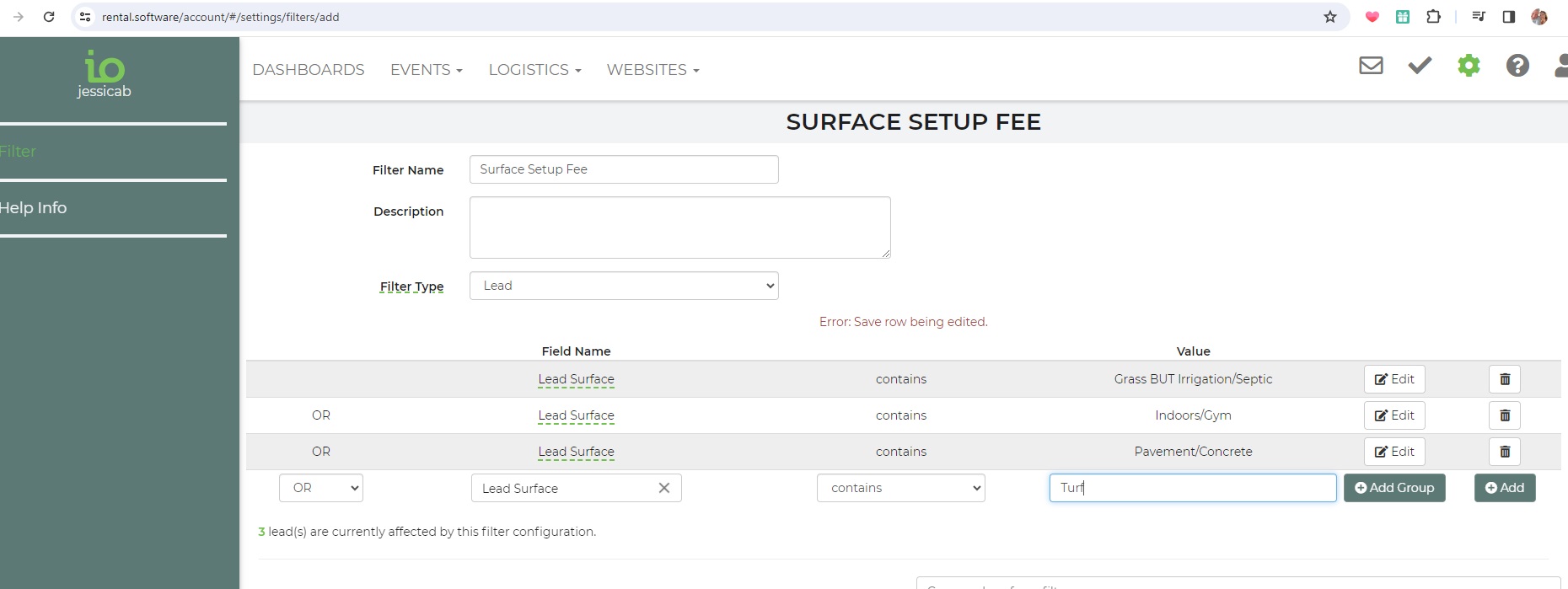
Task: Click the Add Group button
Action: [x=1394, y=488]
